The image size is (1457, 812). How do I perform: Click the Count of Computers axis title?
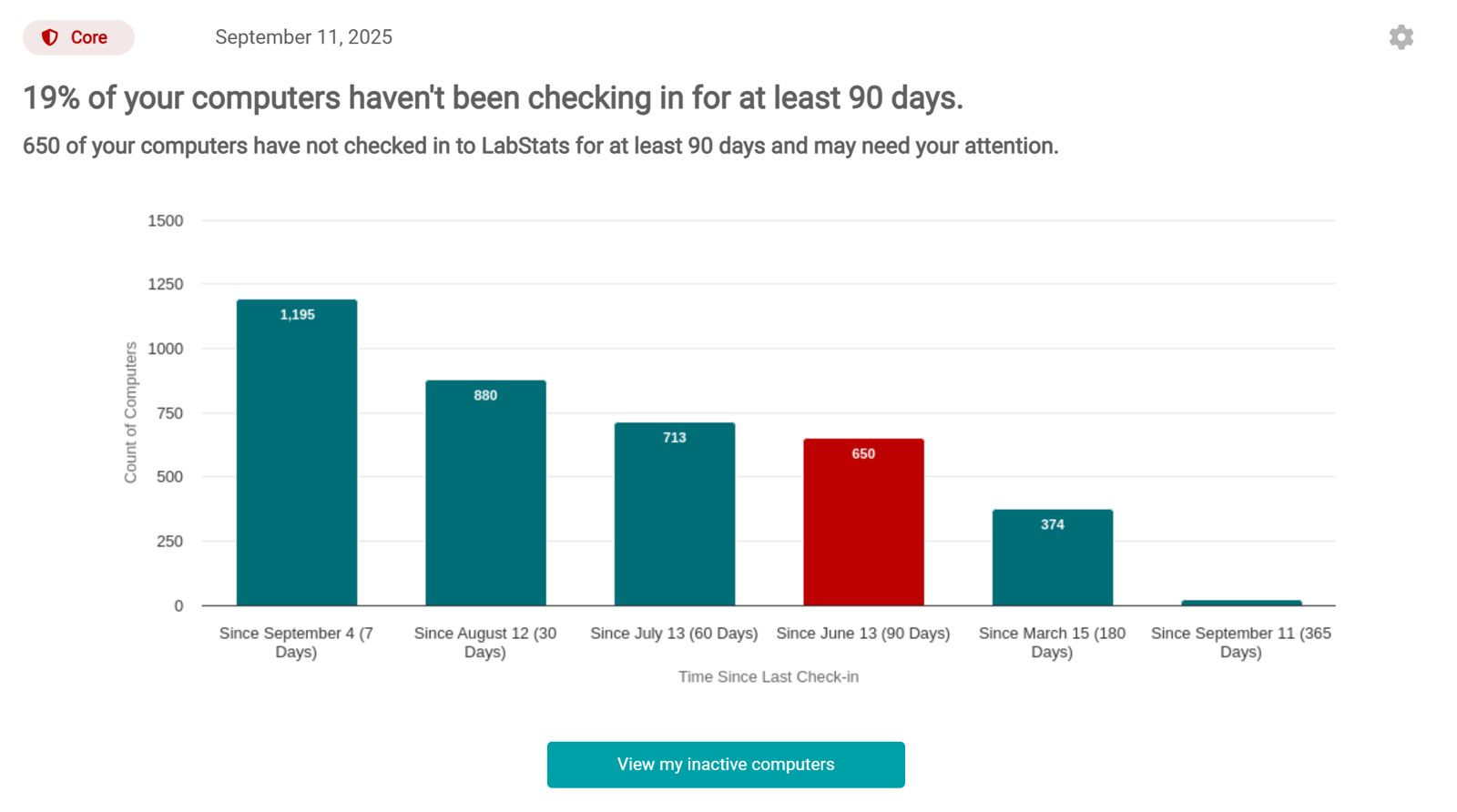tap(131, 412)
